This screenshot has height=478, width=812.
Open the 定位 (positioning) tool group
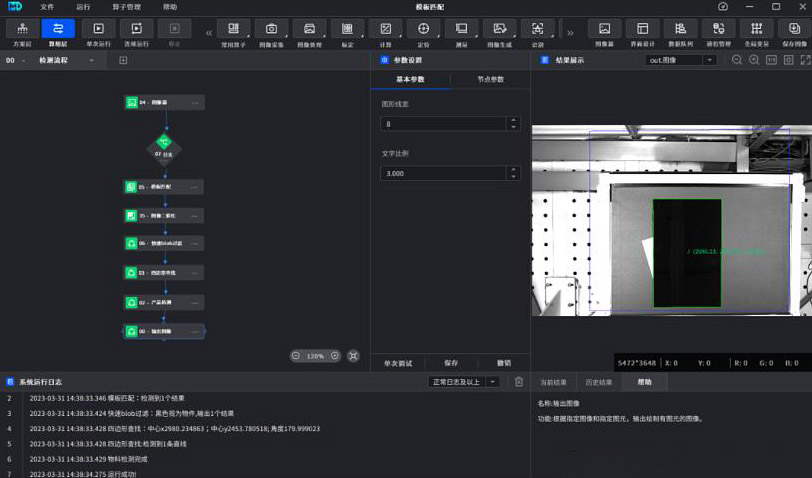[423, 30]
